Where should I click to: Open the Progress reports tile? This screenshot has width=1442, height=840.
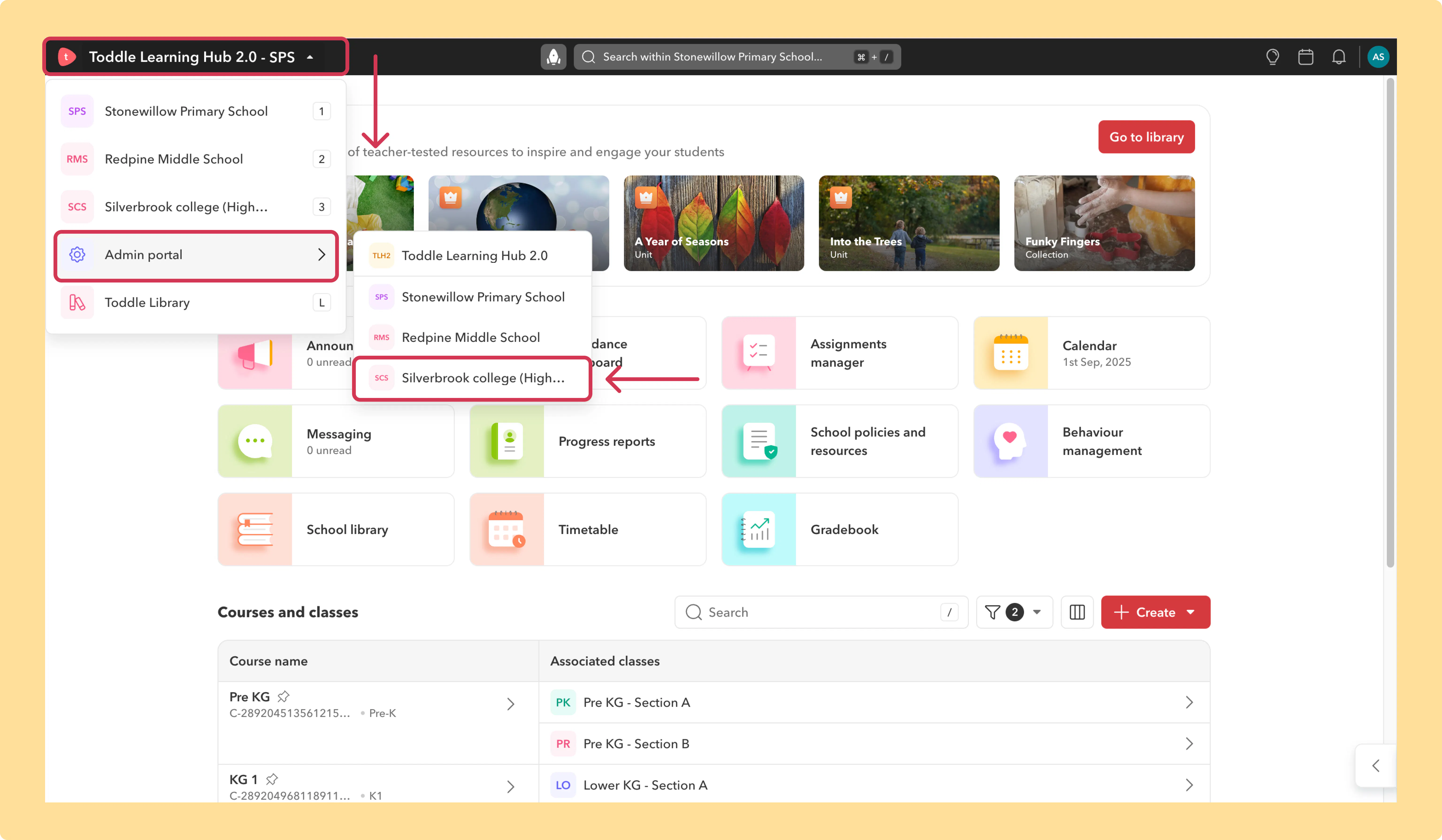pos(588,441)
